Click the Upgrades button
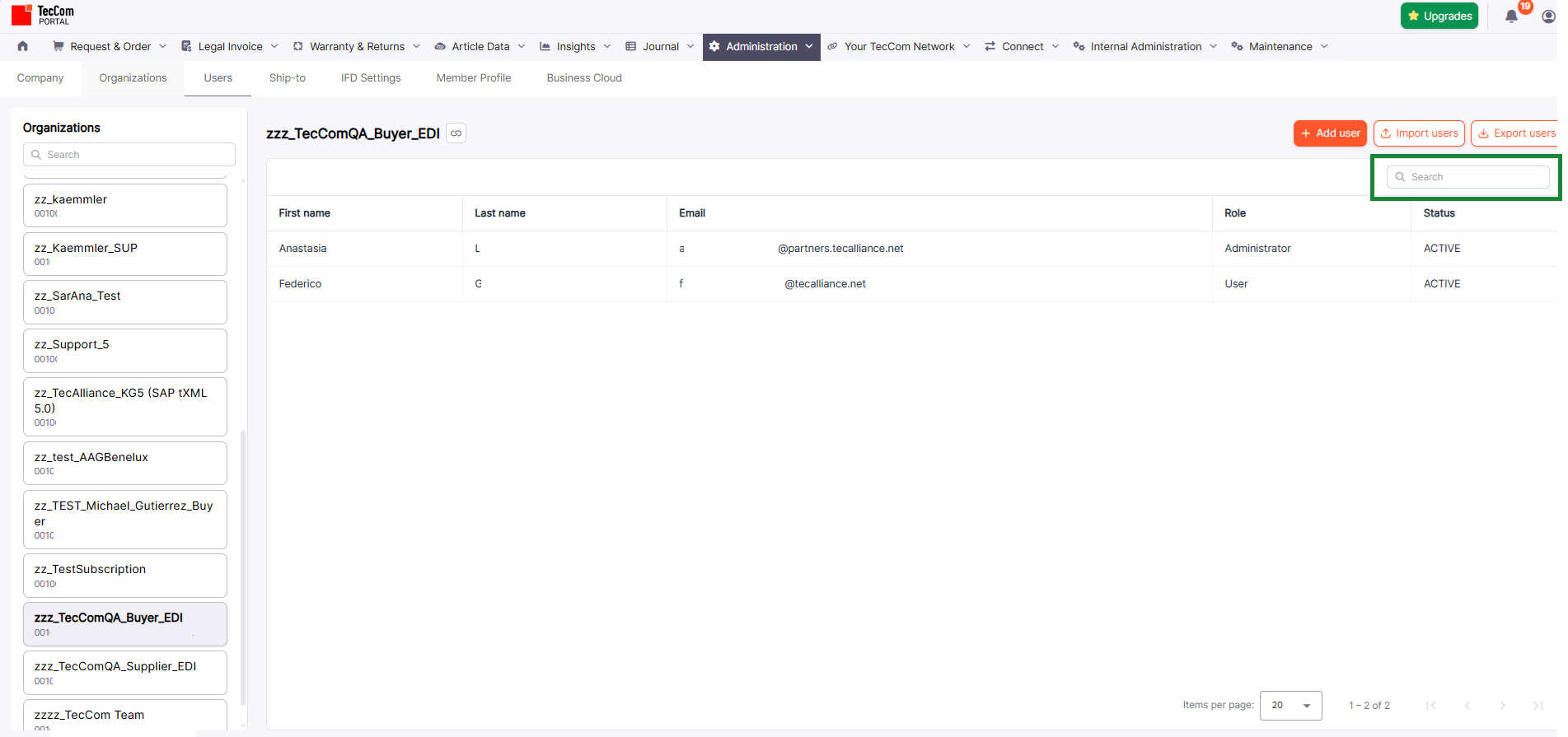1568x737 pixels. [1439, 16]
